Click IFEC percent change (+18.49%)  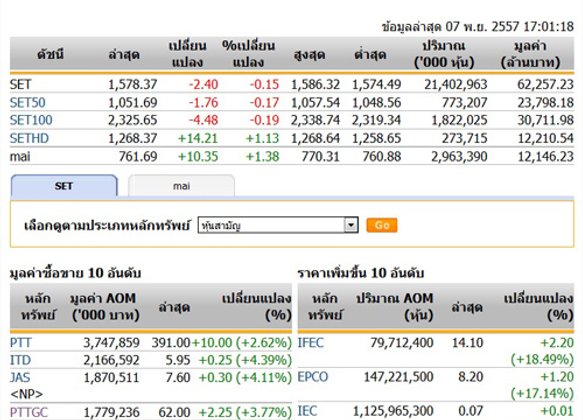click(x=542, y=359)
